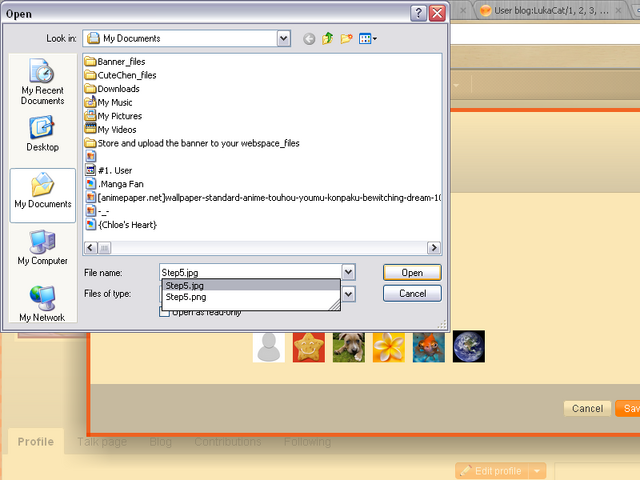Cancel the Open file dialog
Viewport: 640px width, 480px height.
[x=412, y=293]
